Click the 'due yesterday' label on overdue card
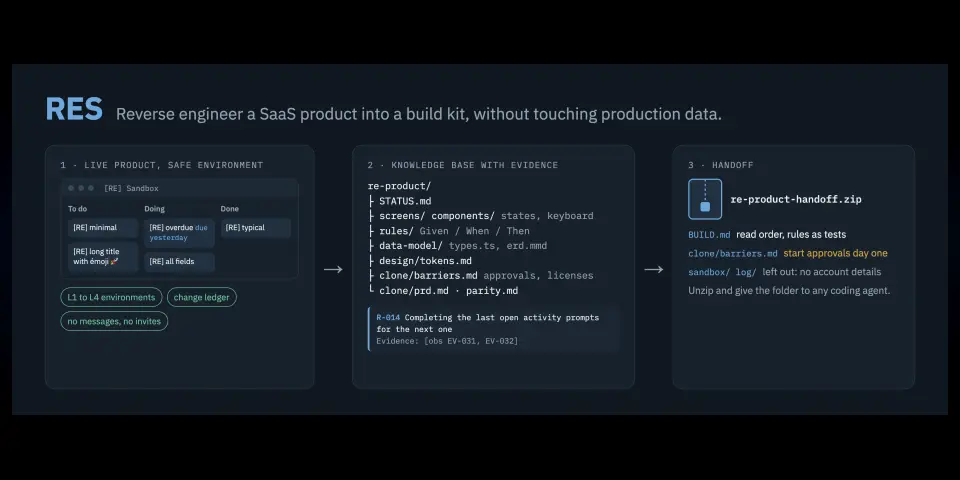This screenshot has height=480, width=960. click(x=179, y=233)
